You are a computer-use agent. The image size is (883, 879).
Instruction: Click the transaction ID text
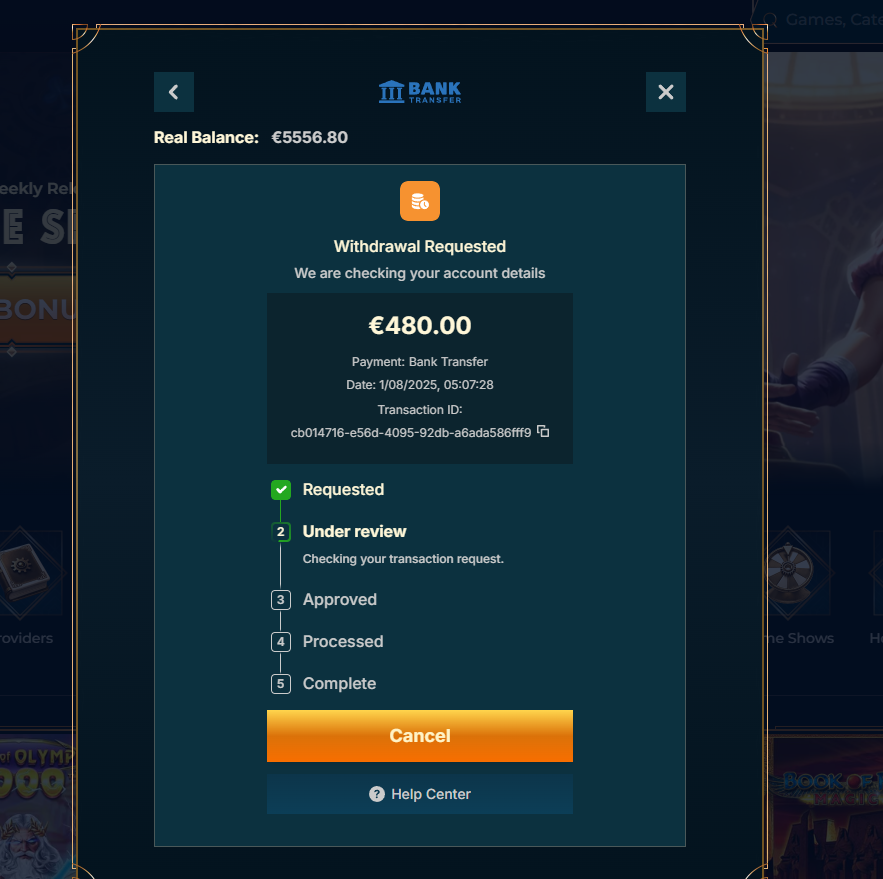pyautogui.click(x=411, y=432)
